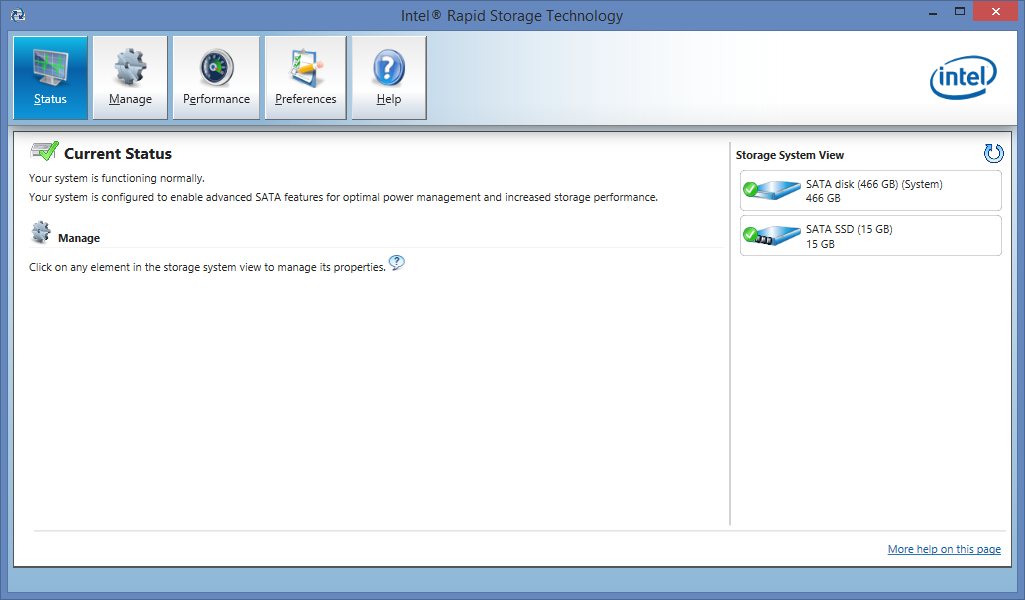Click the 'Your system is configured to enable advanced SATA' sentence

tap(343, 197)
